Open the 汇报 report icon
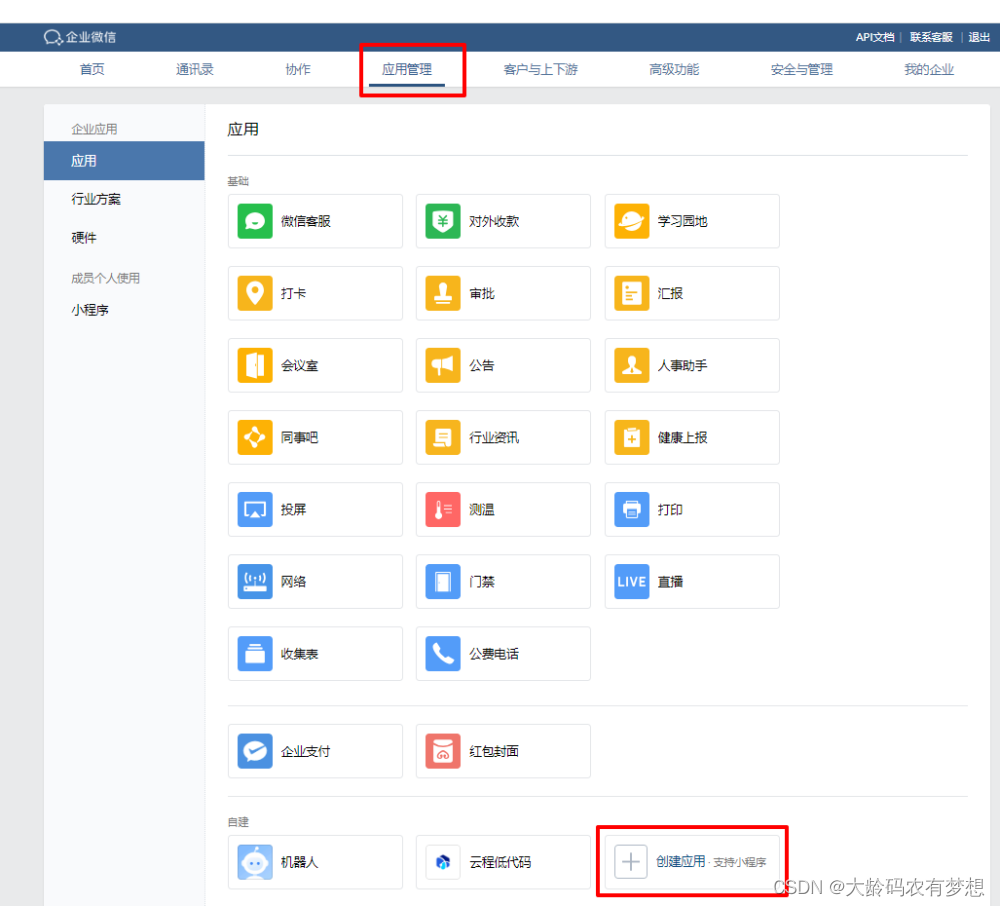This screenshot has height=906, width=1000. click(631, 293)
